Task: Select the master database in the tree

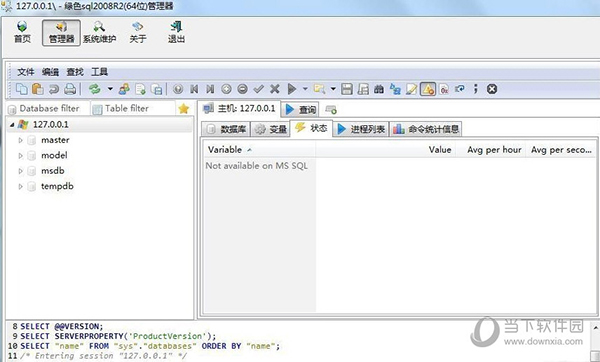Action: pos(55,140)
